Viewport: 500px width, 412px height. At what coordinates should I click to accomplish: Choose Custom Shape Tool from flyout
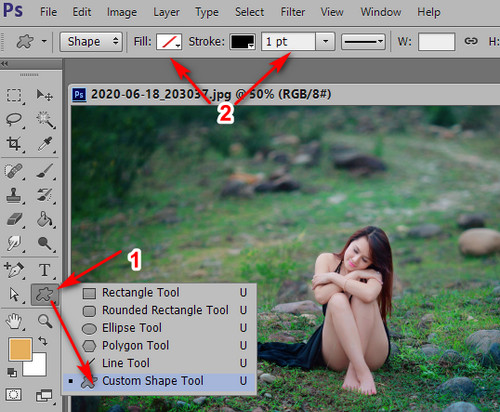tap(160, 381)
